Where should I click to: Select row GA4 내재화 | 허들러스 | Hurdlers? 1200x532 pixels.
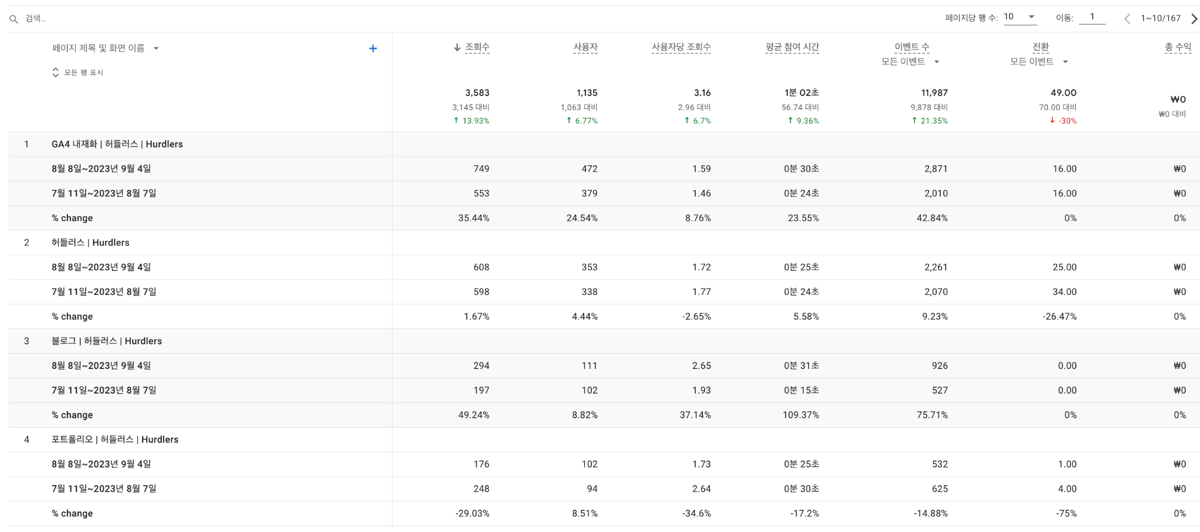click(117, 144)
